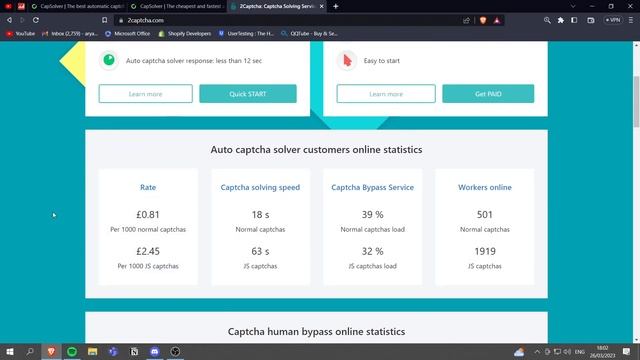This screenshot has height=360, width=640.
Task: Open the QQTube bookmark
Action: coord(309,33)
